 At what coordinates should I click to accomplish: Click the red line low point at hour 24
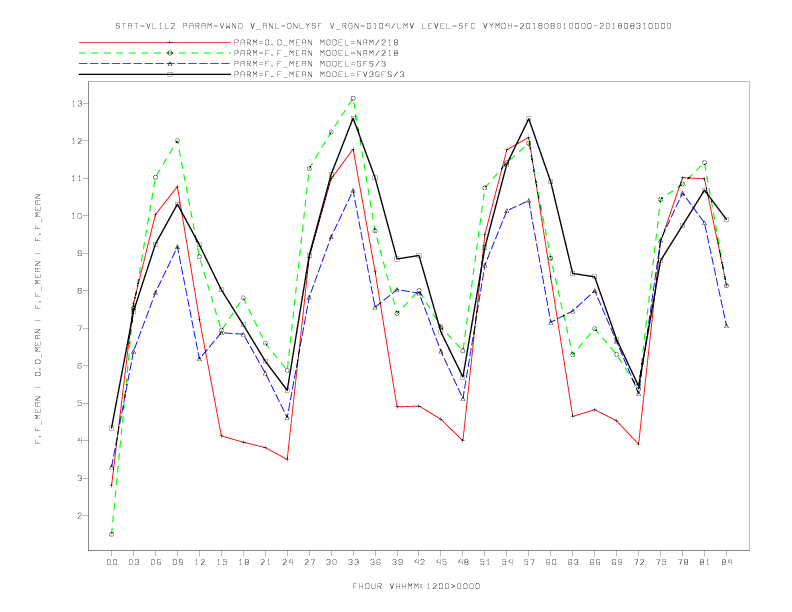pyautogui.click(x=287, y=460)
